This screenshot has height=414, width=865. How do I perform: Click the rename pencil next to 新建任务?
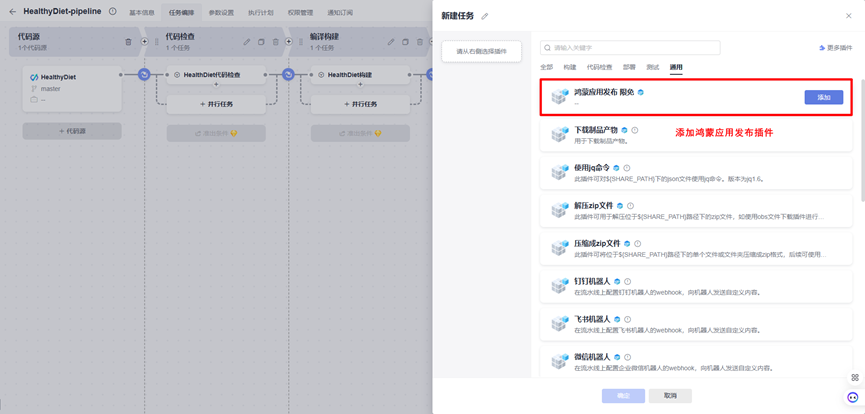[485, 17]
